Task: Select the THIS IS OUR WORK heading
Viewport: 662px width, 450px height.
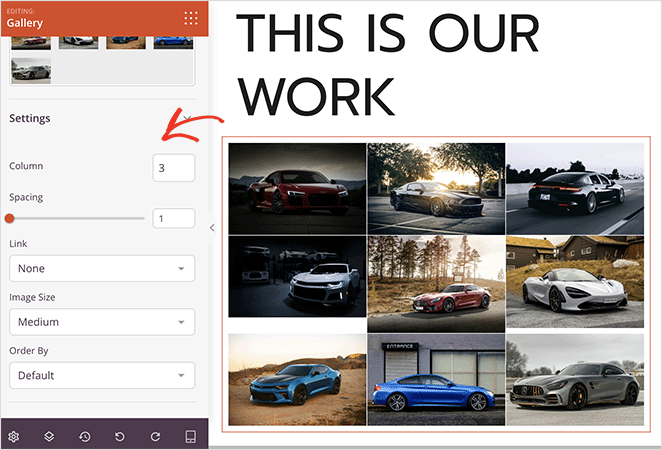Action: pos(390,66)
